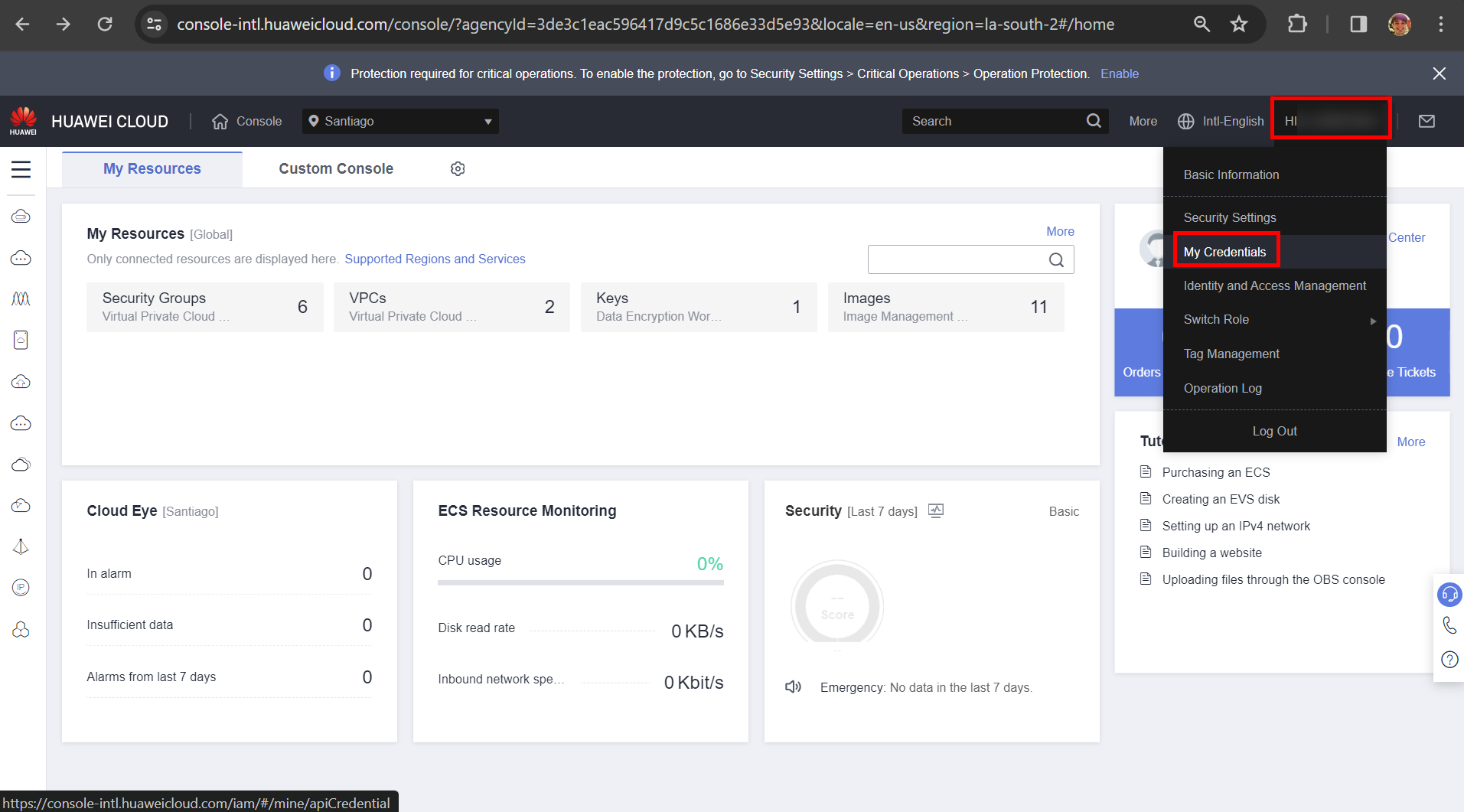Open the Security Groups resource card
The width and height of the screenshot is (1464, 812).
pos(204,307)
